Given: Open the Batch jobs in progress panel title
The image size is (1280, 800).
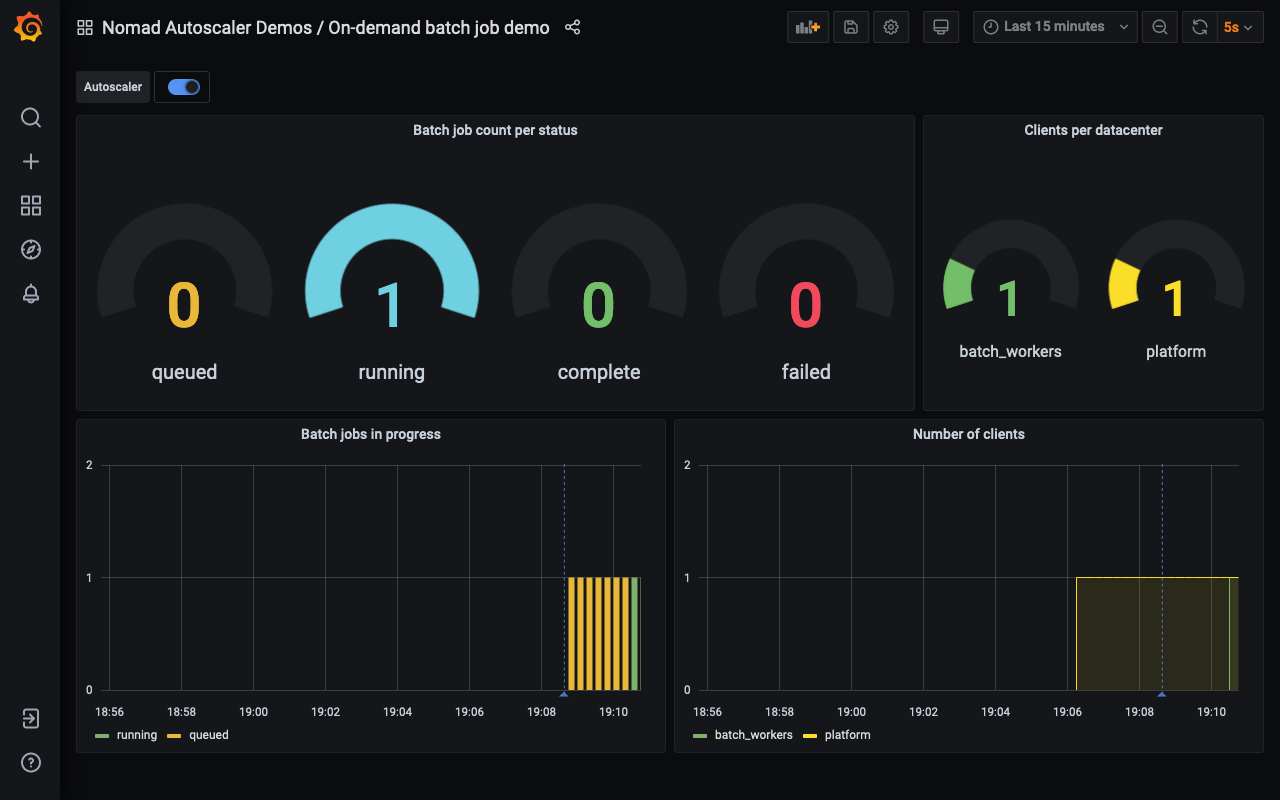Looking at the screenshot, I should (x=371, y=434).
